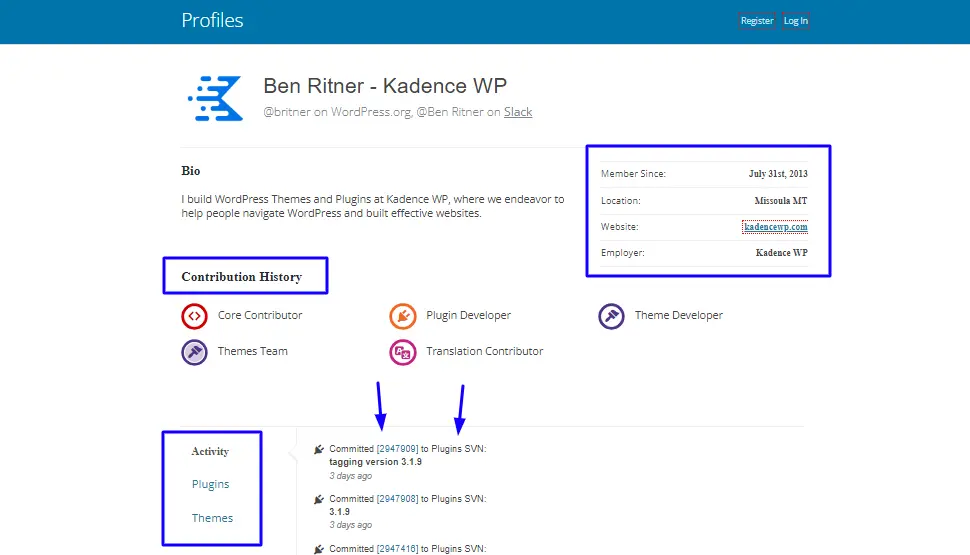Click plug icon beside commit 2947908

click(x=319, y=499)
